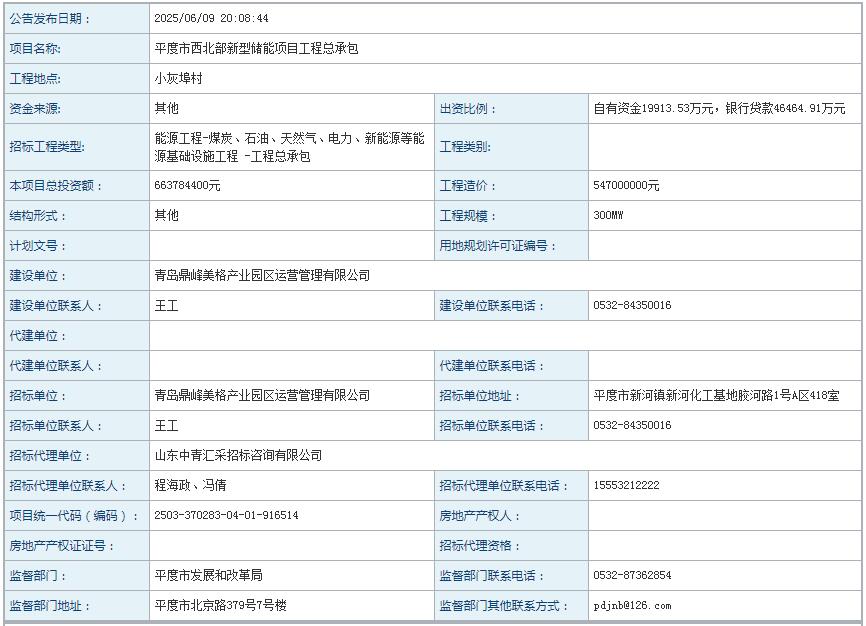The width and height of the screenshot is (866, 626).
Task: Click supervision phone 0532-87362854
Action: [x=632, y=576]
